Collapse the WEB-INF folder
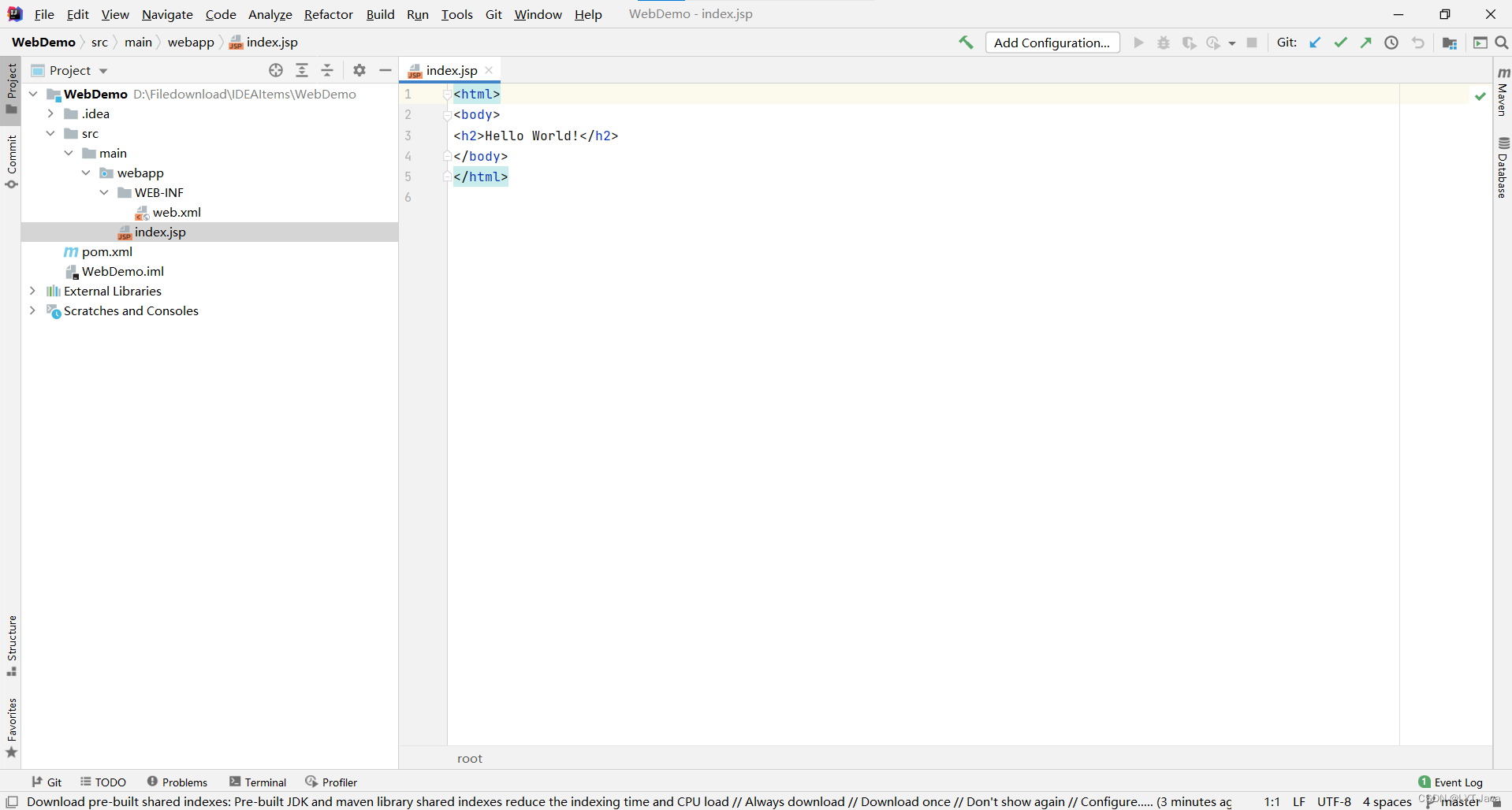The width and height of the screenshot is (1512, 810). [x=104, y=192]
